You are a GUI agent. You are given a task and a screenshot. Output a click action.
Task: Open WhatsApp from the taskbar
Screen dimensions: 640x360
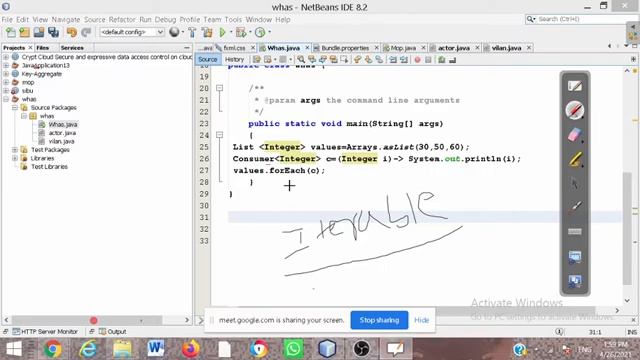pos(293,349)
